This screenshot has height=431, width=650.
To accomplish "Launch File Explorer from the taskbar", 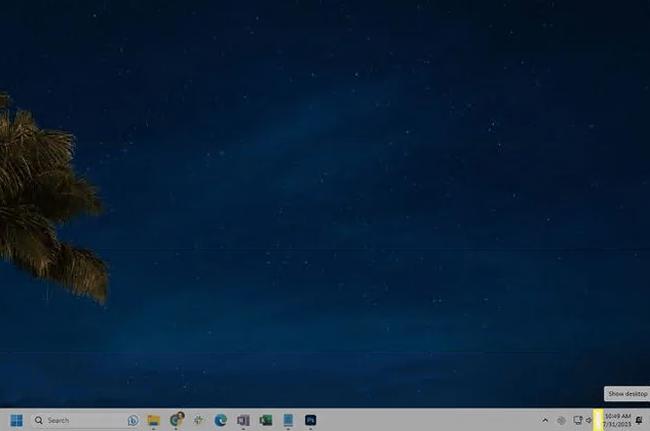I will 154,420.
